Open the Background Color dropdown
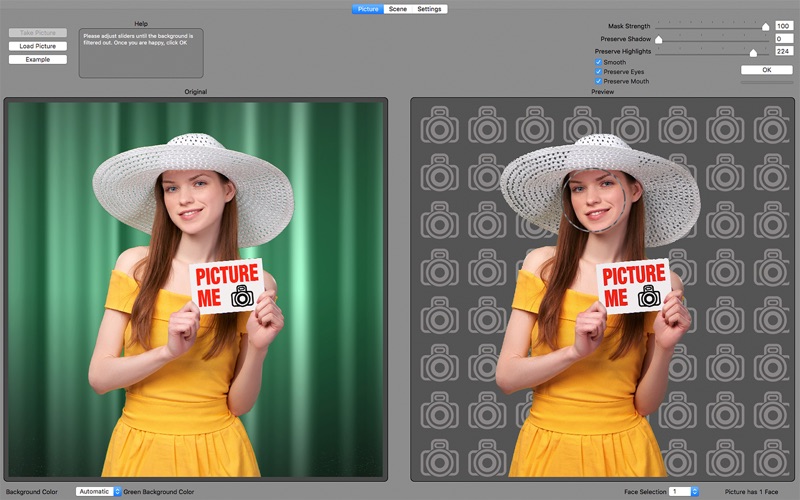The height and width of the screenshot is (500, 800). point(98,492)
